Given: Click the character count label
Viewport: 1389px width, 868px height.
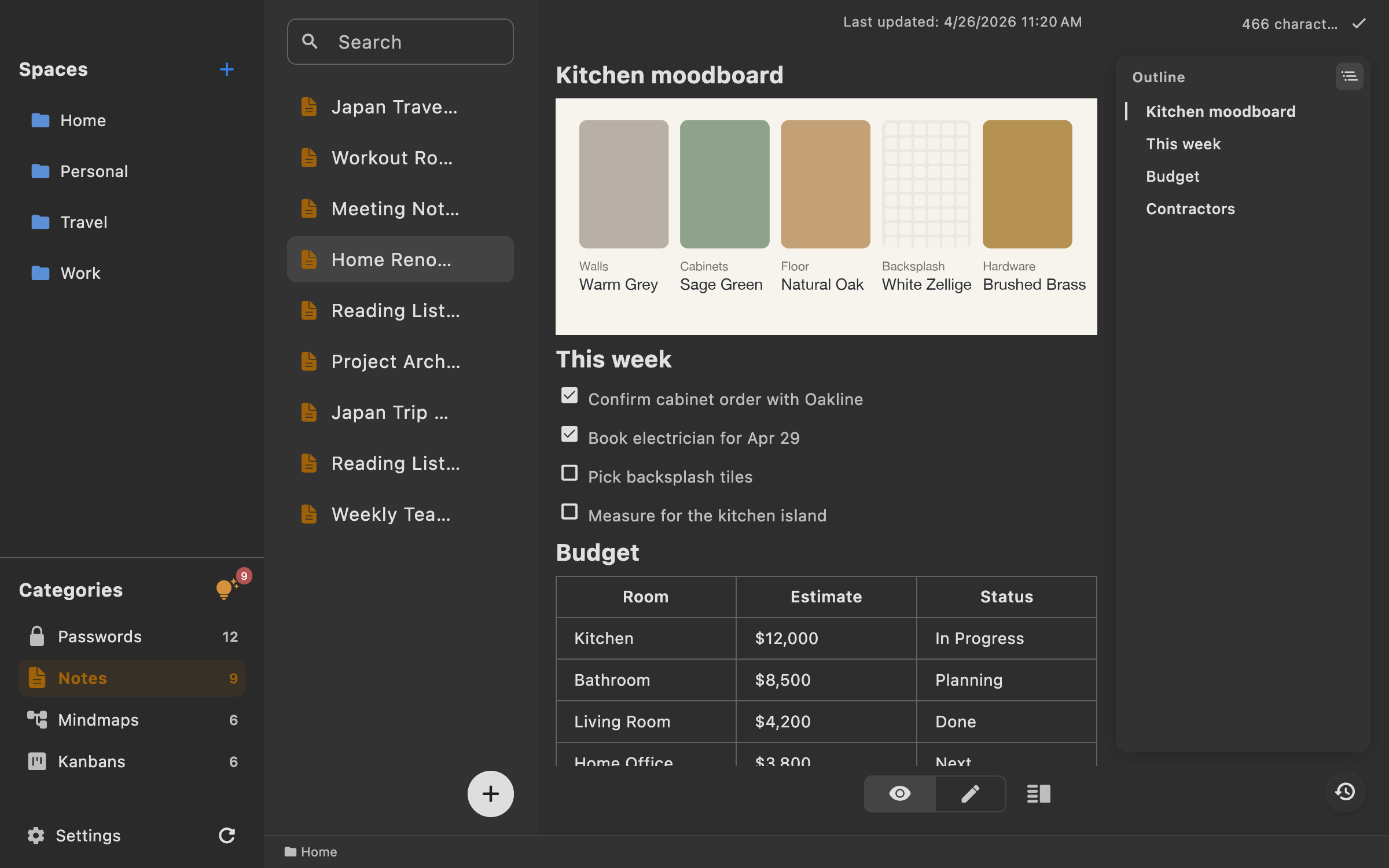Looking at the screenshot, I should pos(1289,24).
